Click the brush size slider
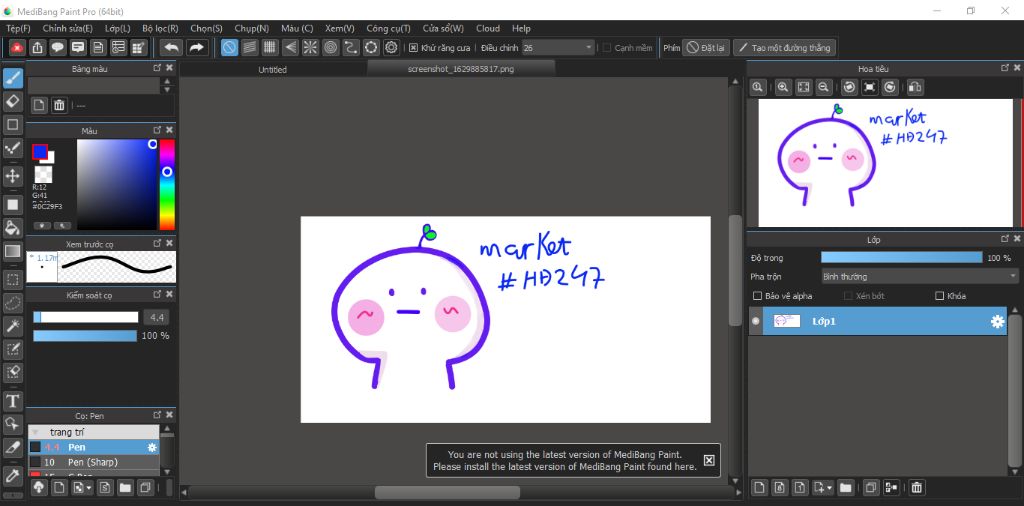The height and width of the screenshot is (506, 1024). pos(86,317)
